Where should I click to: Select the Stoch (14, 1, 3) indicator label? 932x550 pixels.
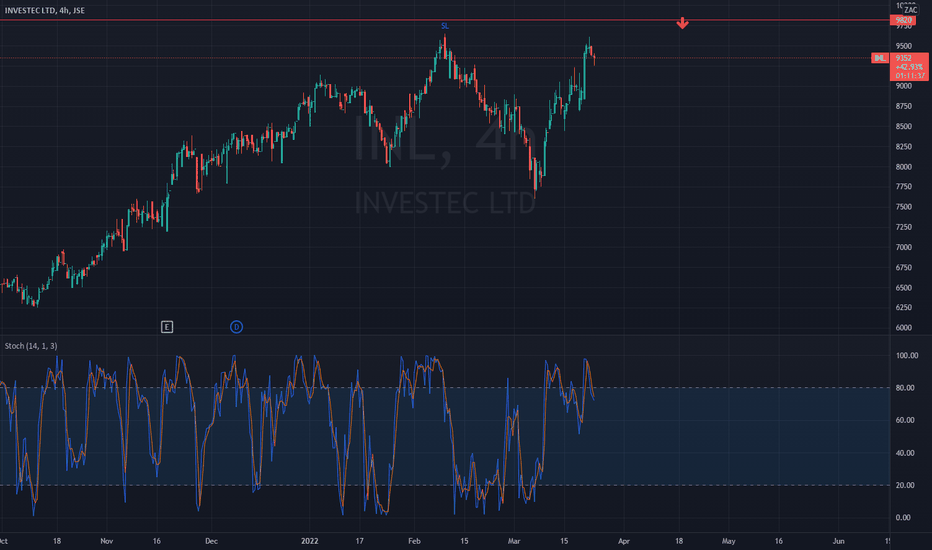31,346
